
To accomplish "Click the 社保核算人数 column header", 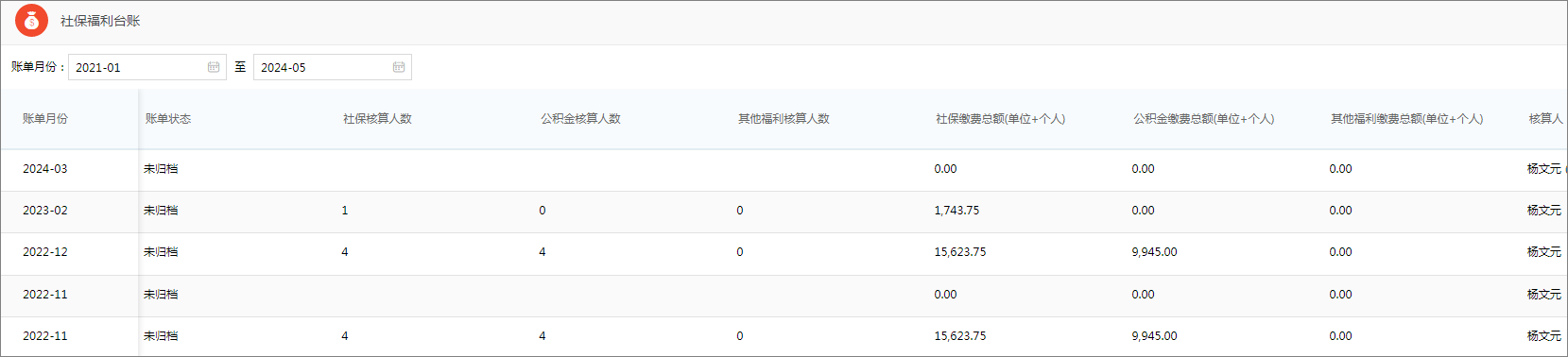I will [377, 119].
